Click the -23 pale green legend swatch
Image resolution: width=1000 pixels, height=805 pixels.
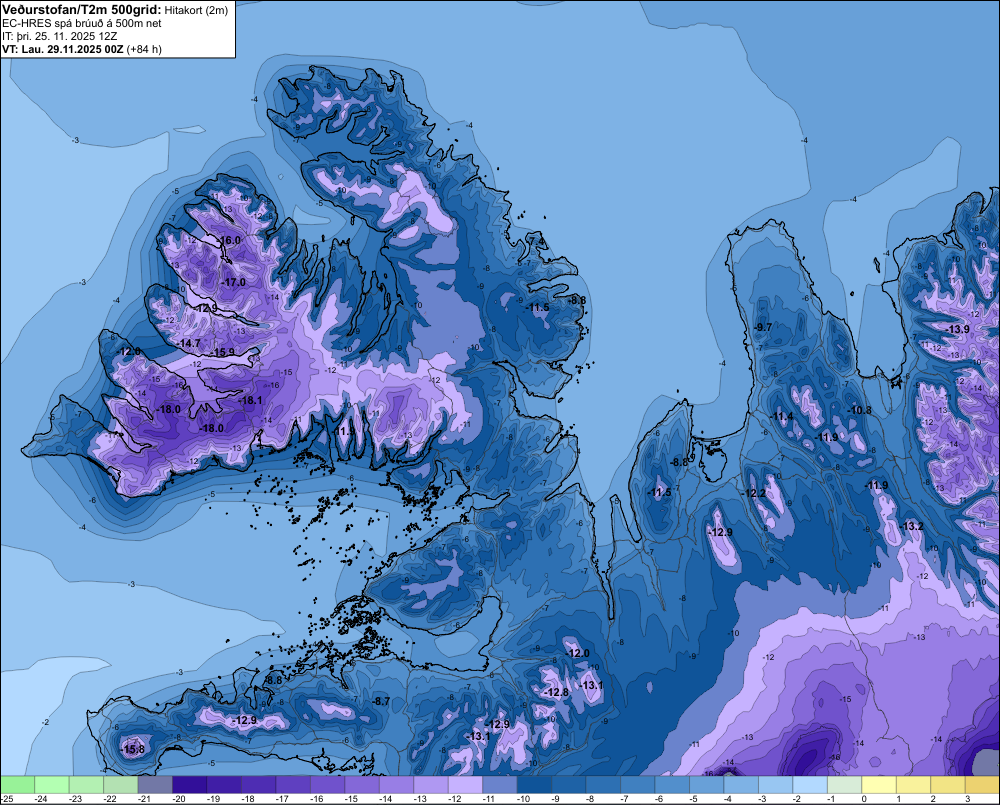pos(86,784)
